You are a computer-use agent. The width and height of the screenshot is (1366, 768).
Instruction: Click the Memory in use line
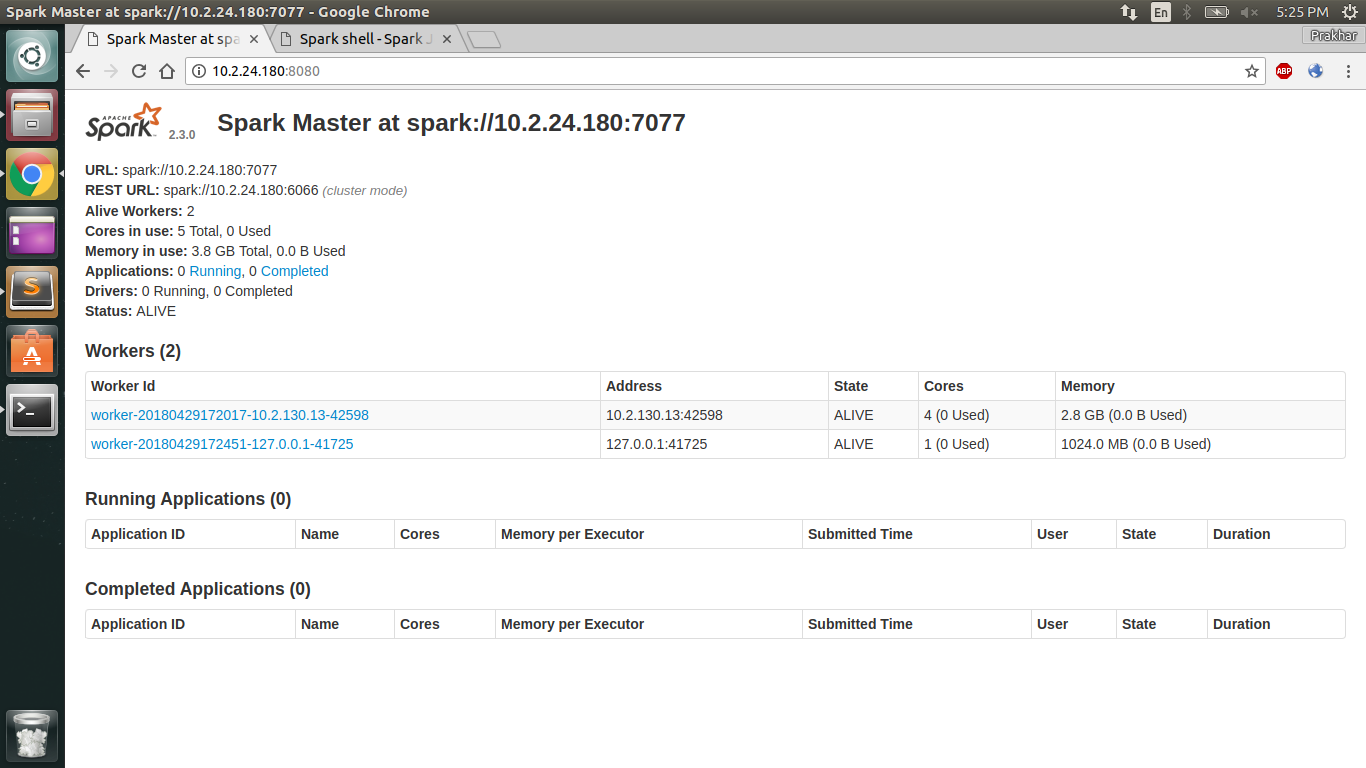pos(215,251)
